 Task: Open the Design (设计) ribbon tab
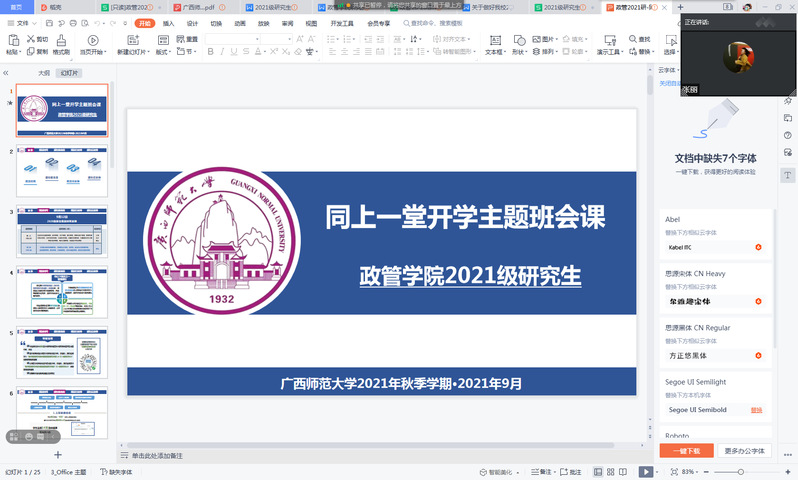(192, 23)
